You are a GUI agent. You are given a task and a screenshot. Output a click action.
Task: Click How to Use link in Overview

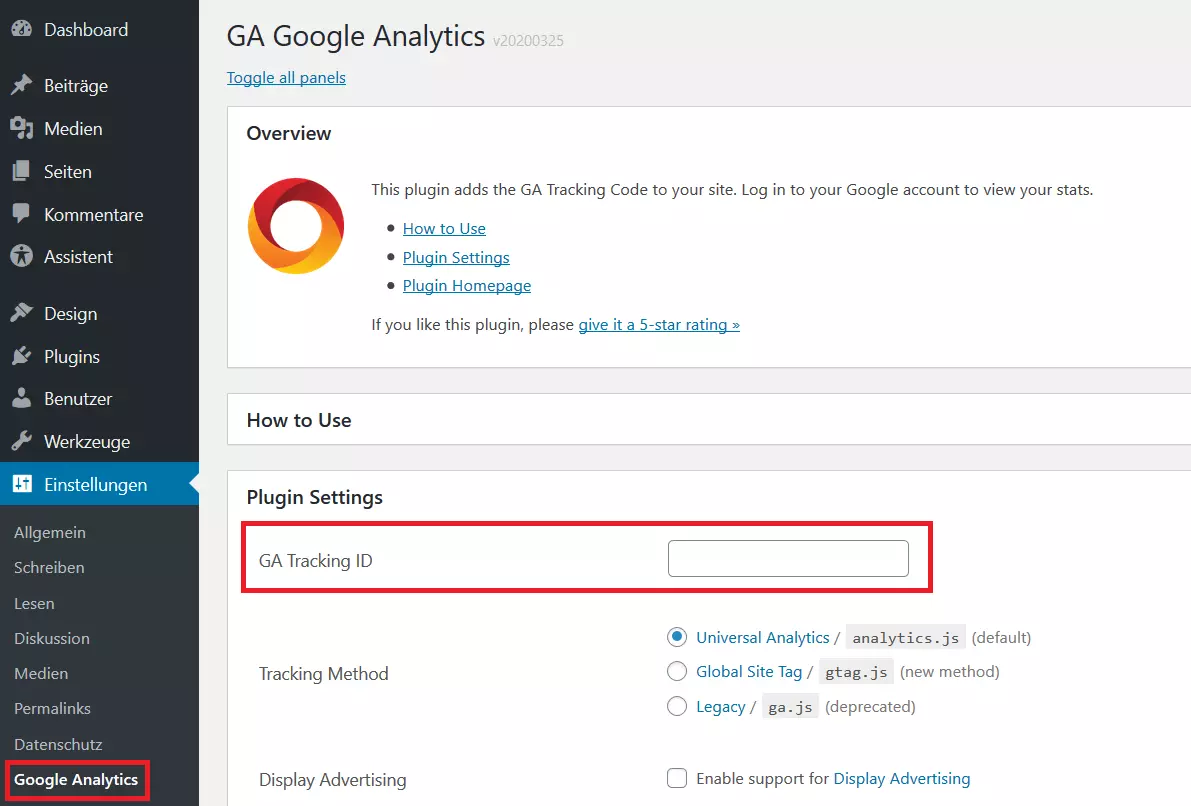(x=444, y=229)
